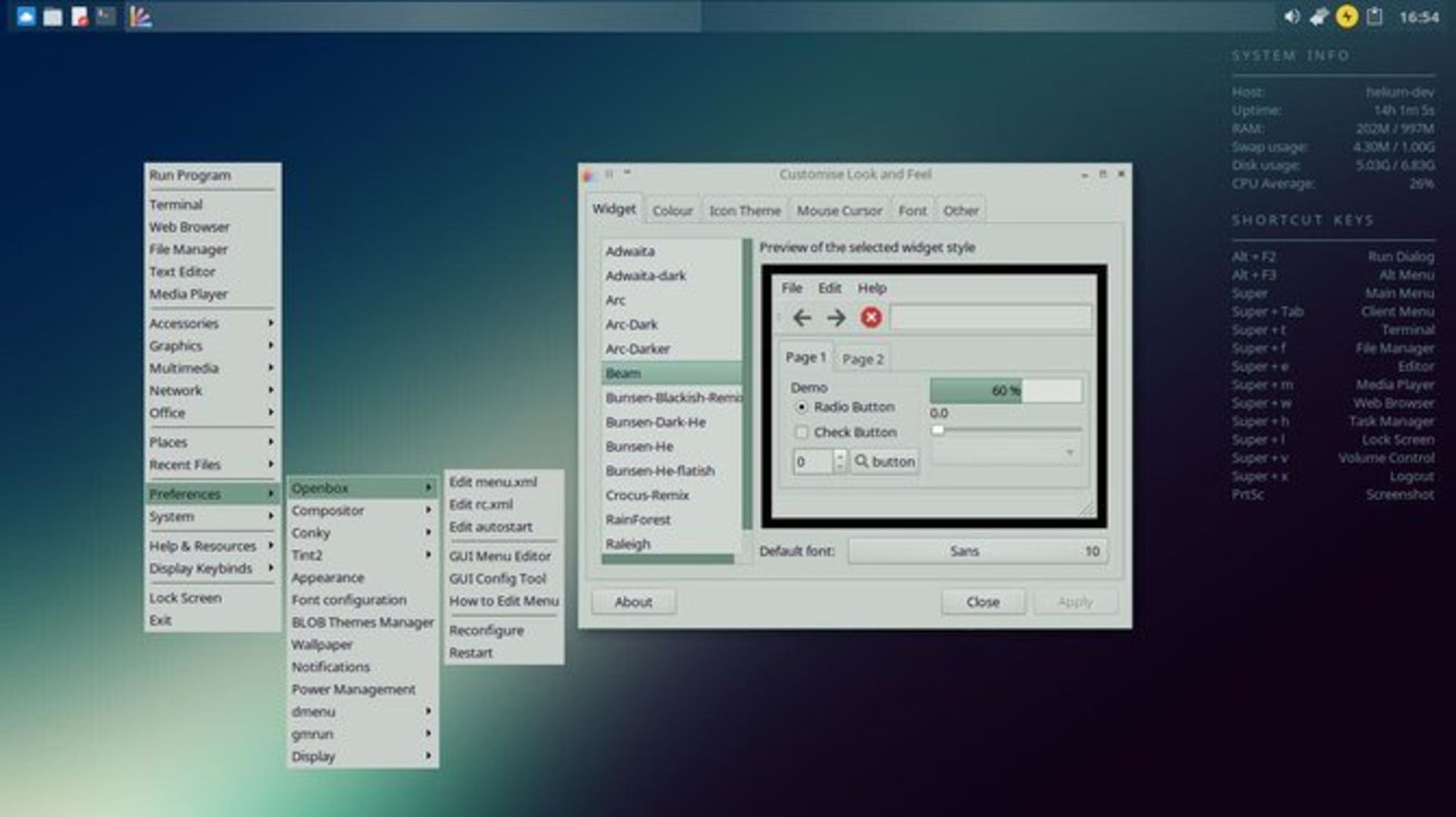Expand the Conky submenu
The width and height of the screenshot is (1456, 817).
[362, 533]
